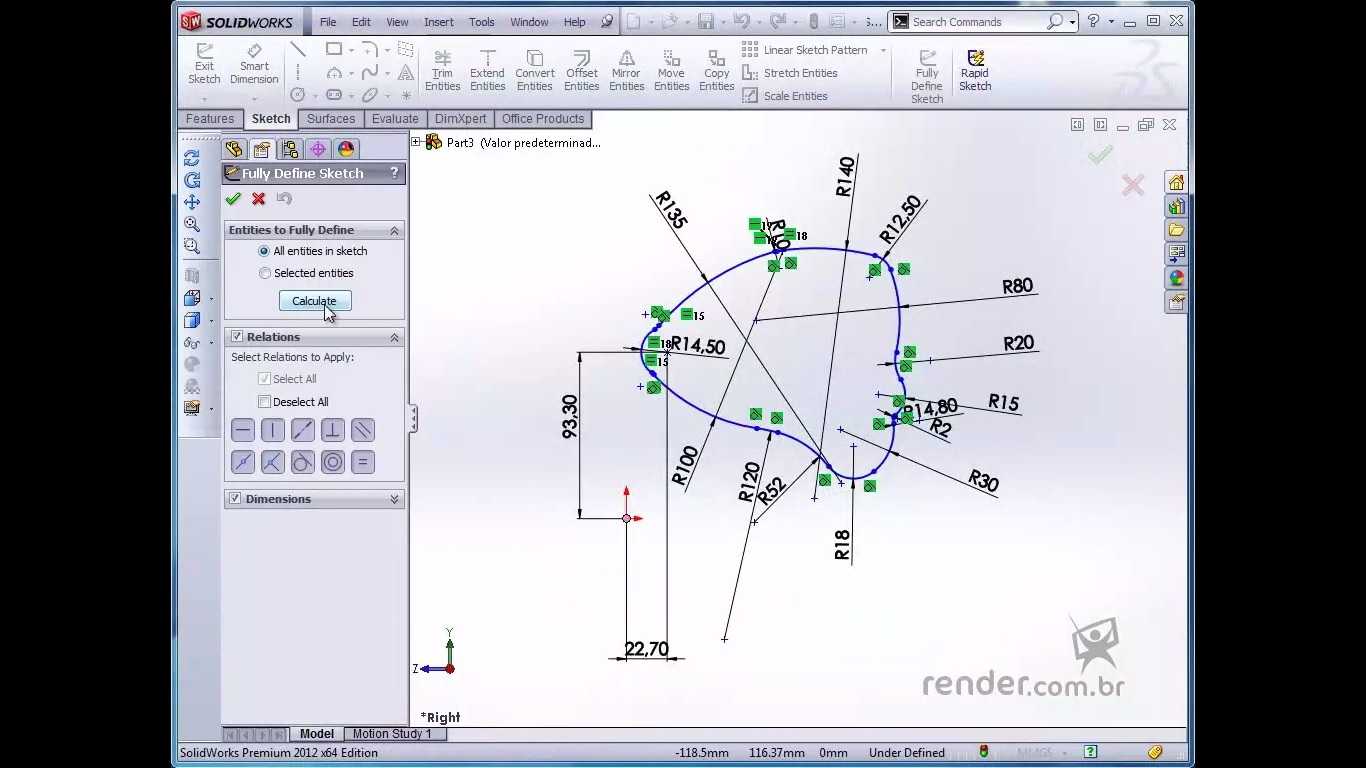
Task: Toggle the Rapid Sketch tool
Action: click(x=975, y=71)
